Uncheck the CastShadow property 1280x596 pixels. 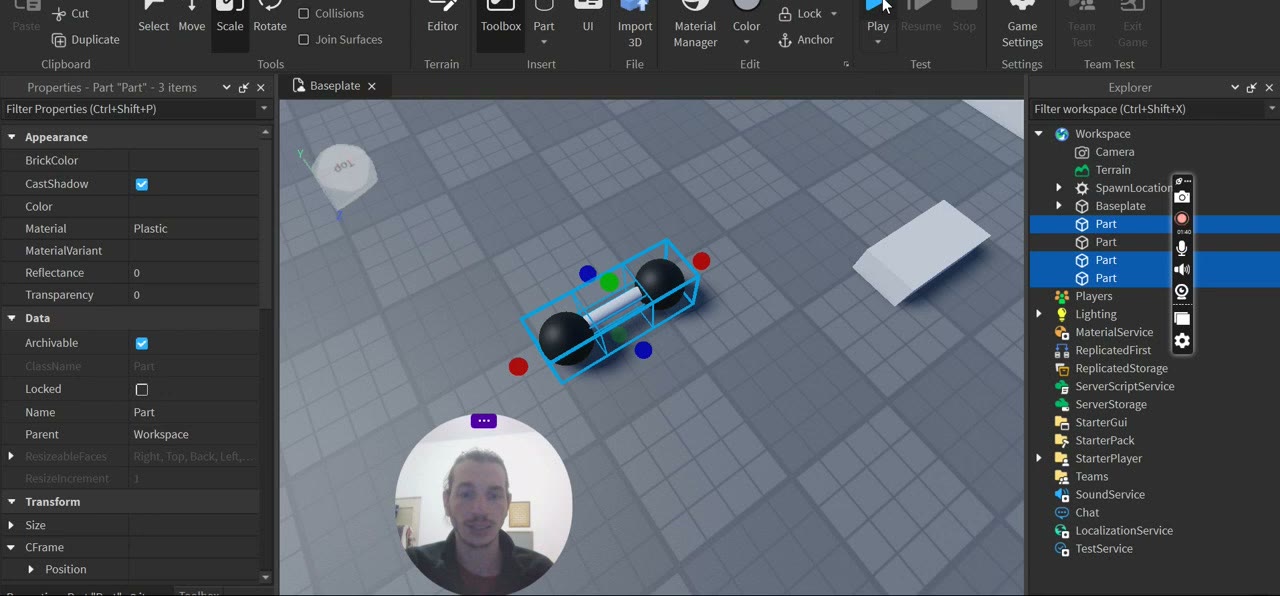[142, 184]
